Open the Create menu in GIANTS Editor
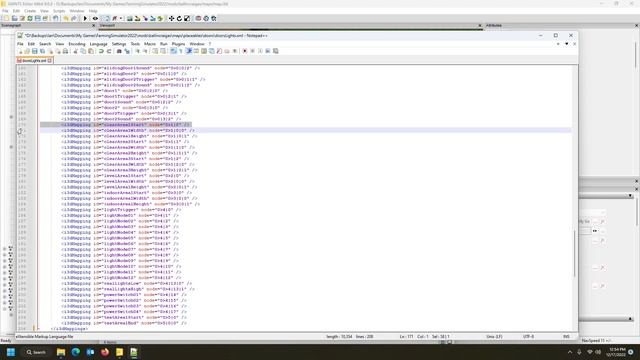Image resolution: width=640 pixels, height=360 pixels. click(30, 11)
